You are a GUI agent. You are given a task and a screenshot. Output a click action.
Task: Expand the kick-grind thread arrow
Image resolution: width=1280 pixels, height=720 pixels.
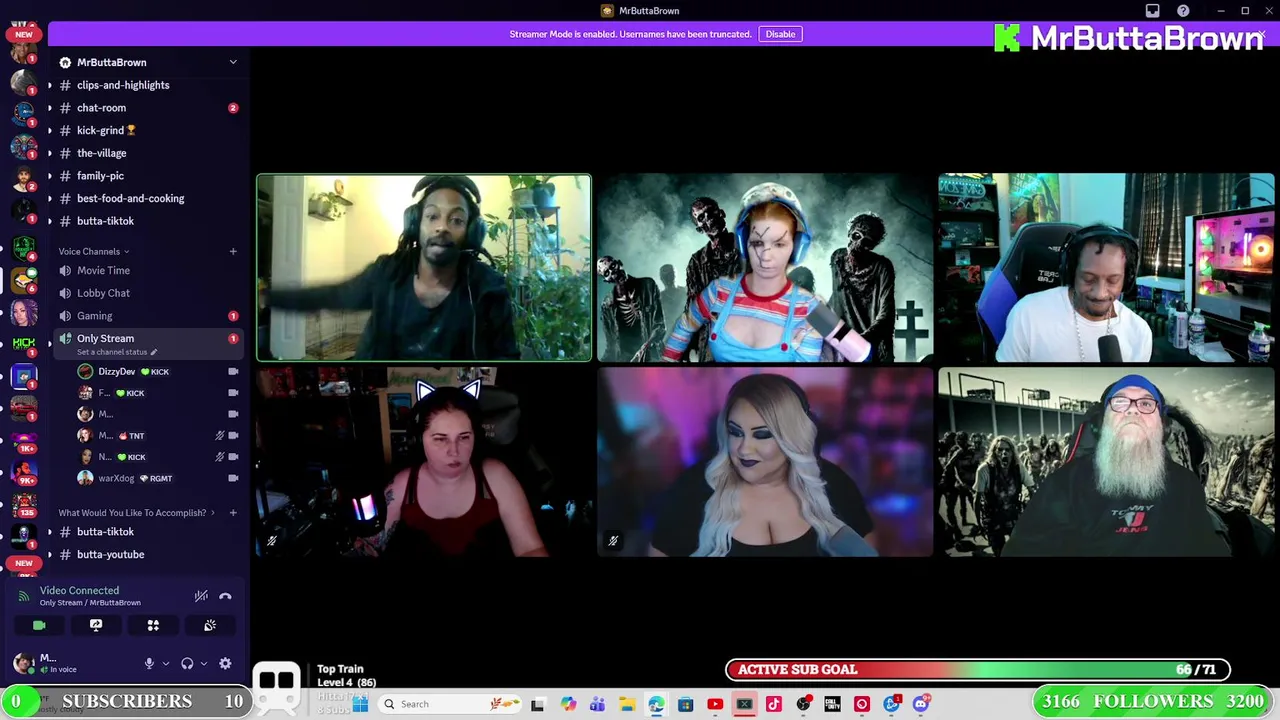[50, 130]
